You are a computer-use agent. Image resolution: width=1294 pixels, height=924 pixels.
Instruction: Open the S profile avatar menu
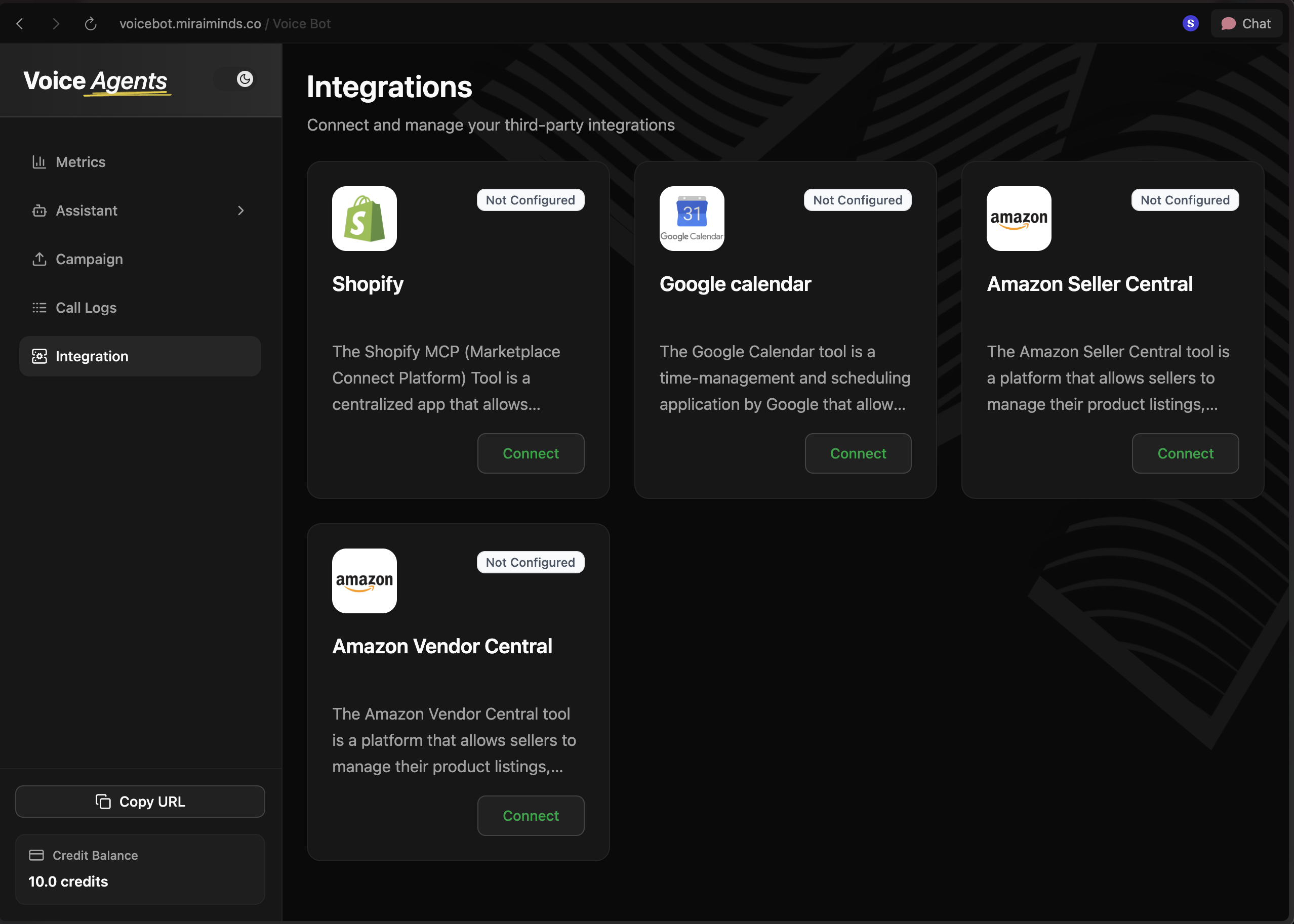(x=1190, y=23)
